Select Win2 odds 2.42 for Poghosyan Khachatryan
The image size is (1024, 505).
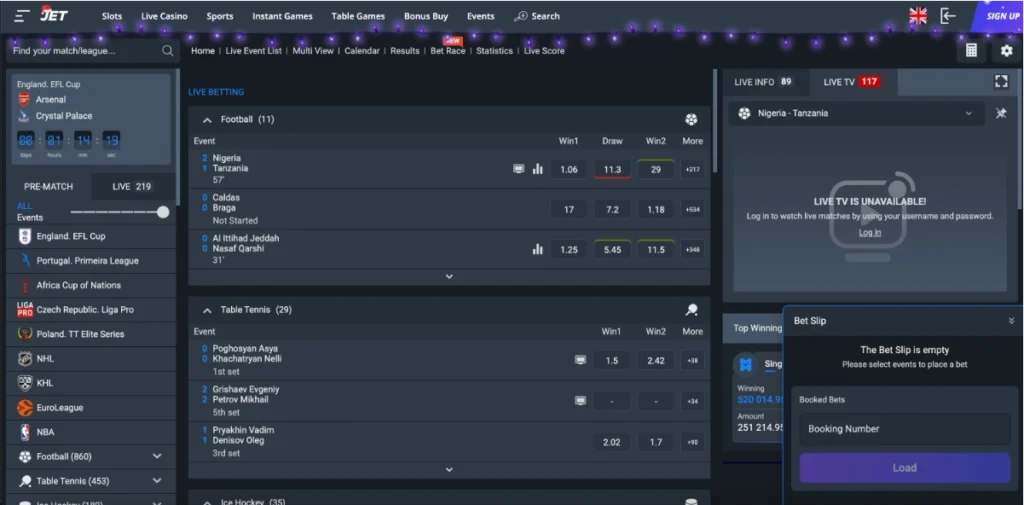point(656,361)
